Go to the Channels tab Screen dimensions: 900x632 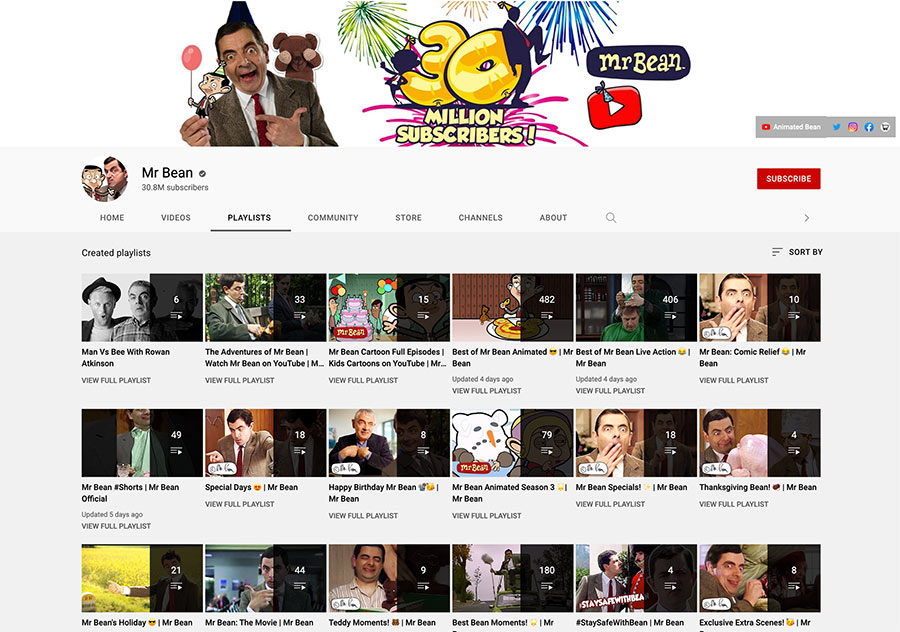click(x=480, y=218)
